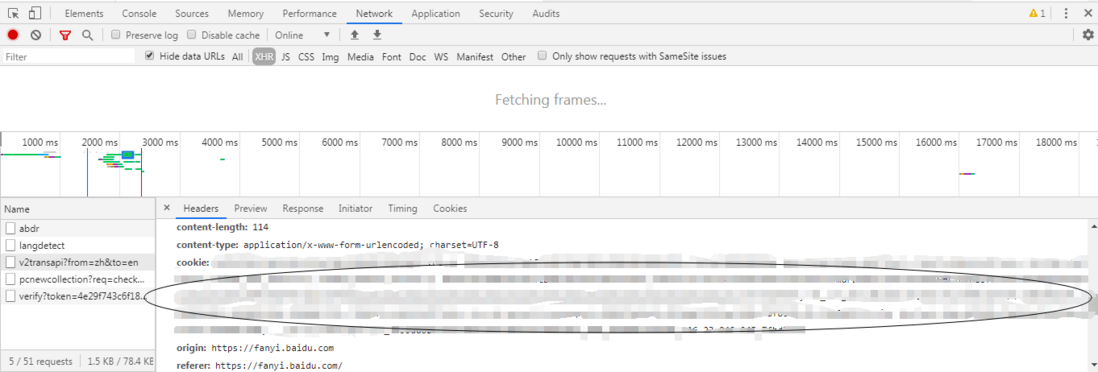Open the network search magnifier
Screen dimensions: 1098x372
coord(87,35)
